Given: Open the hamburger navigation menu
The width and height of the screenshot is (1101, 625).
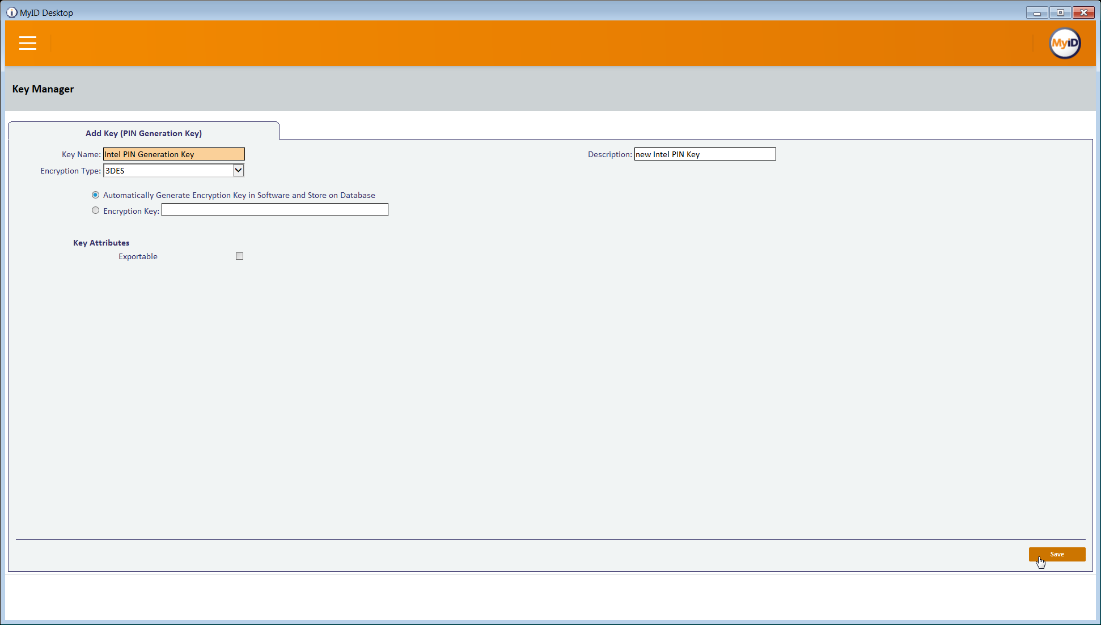Looking at the screenshot, I should (x=27, y=44).
